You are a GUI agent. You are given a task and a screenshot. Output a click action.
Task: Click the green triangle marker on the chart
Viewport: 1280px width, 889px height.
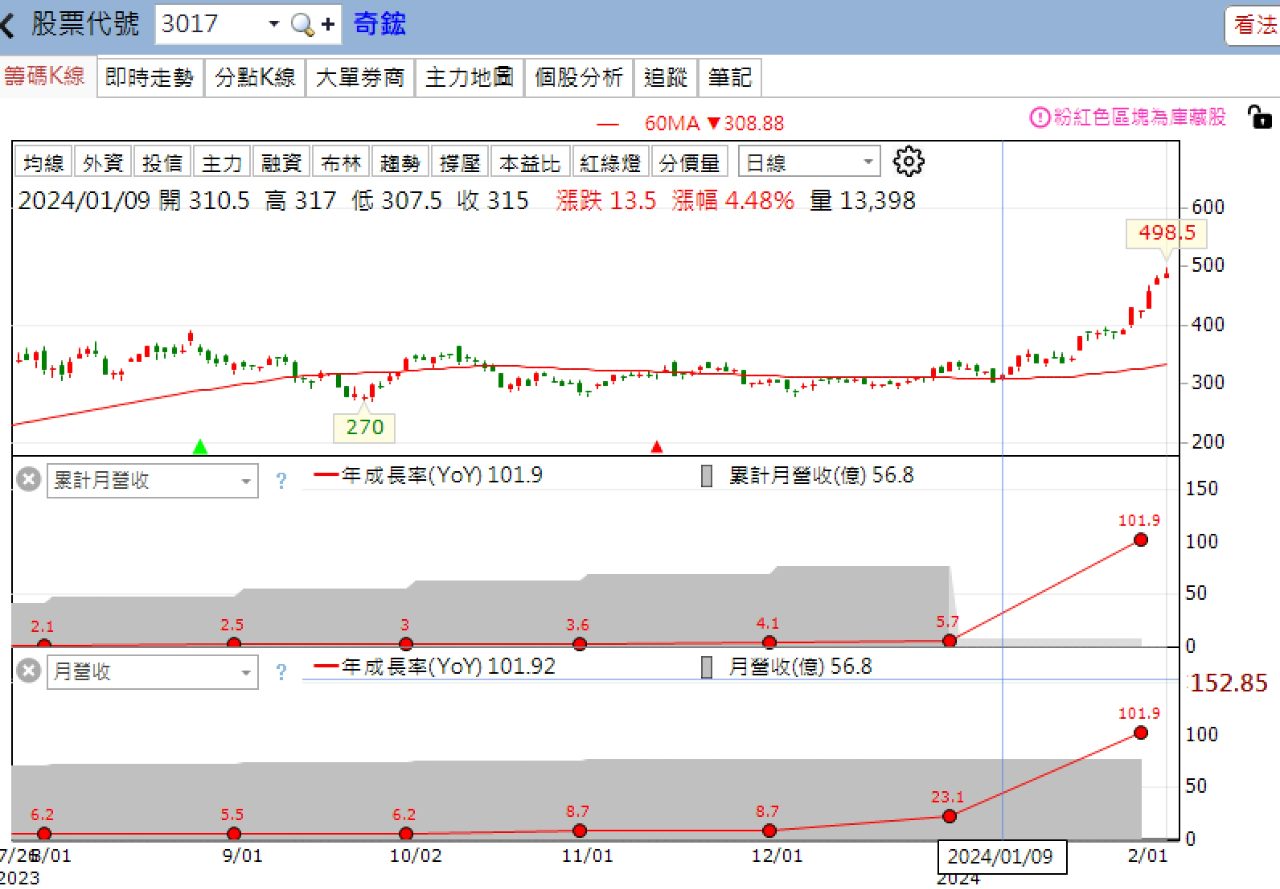(x=201, y=446)
